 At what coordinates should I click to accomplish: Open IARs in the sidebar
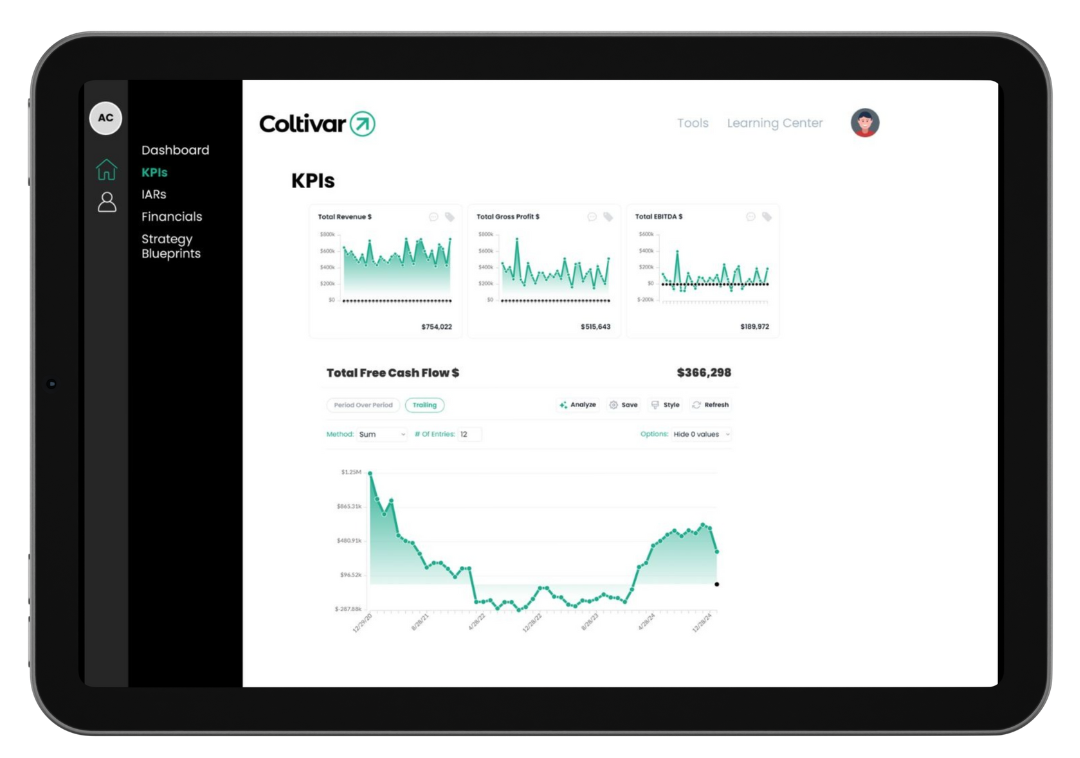154,194
